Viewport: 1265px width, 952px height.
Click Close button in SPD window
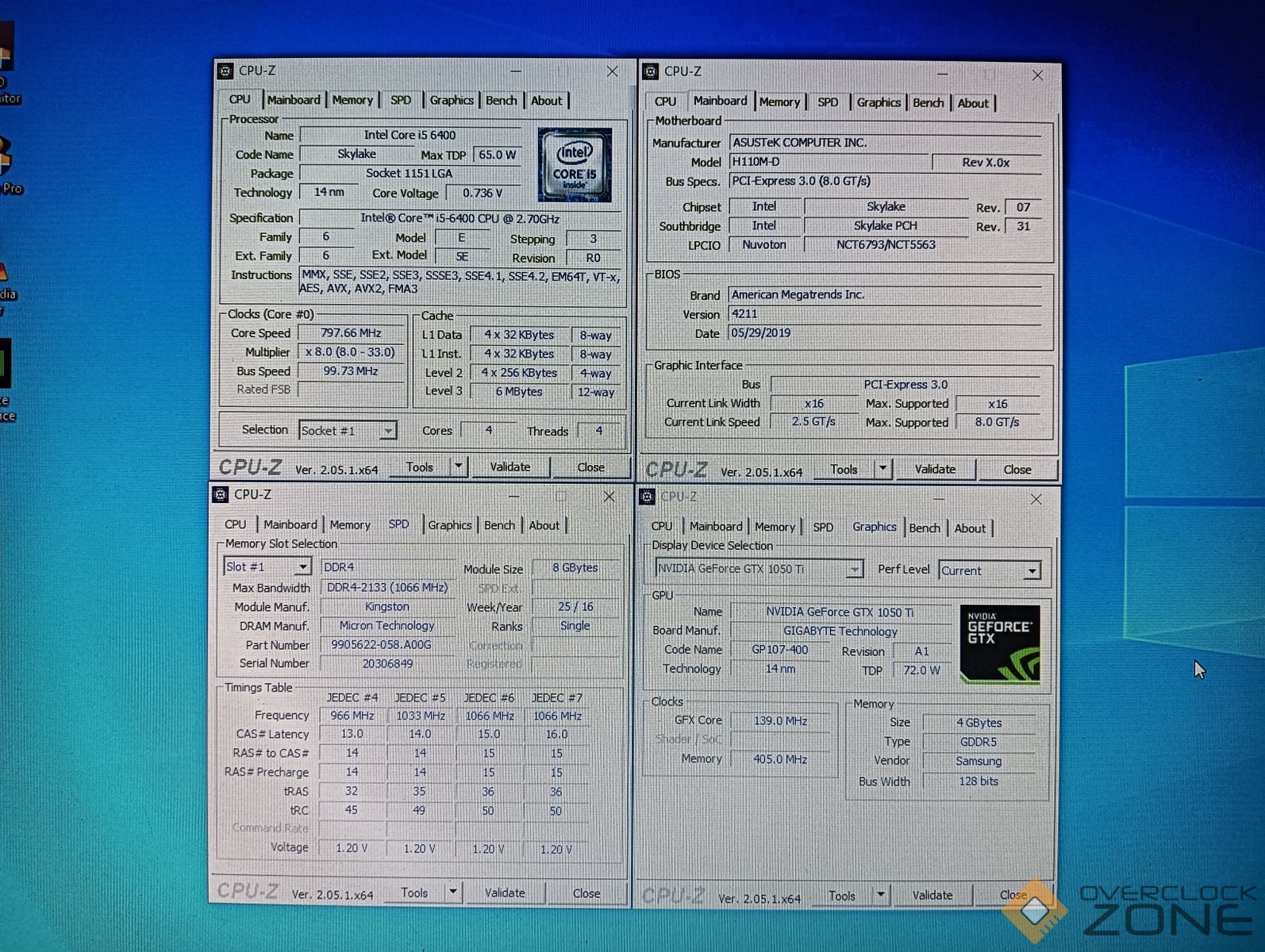[586, 894]
